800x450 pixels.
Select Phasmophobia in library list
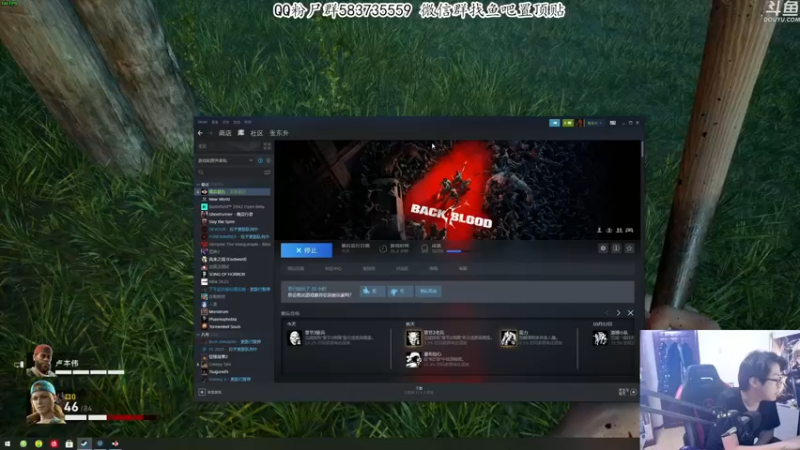pos(222,319)
